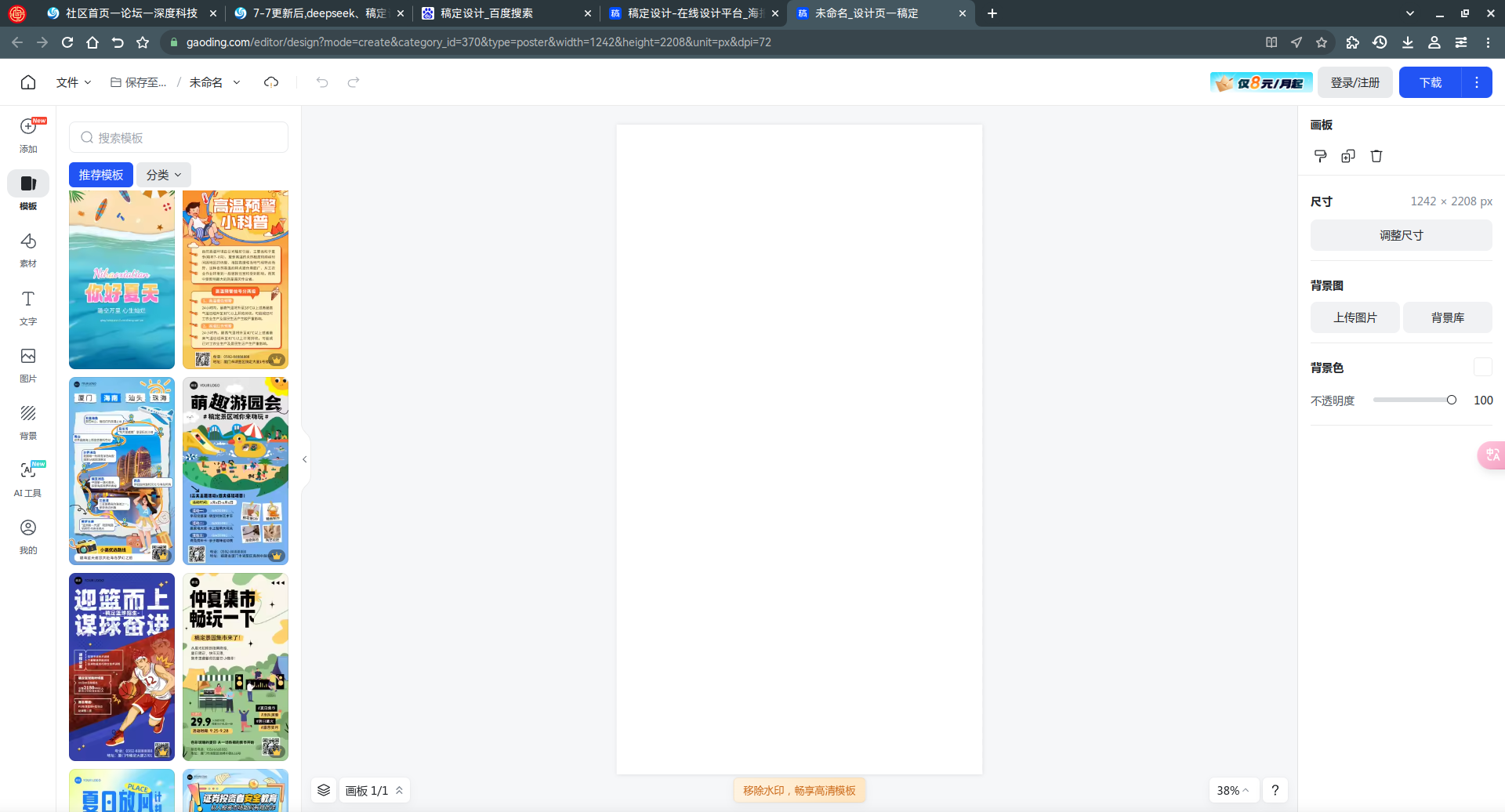Expand the 38% zoom level dropdown
Screen dimensions: 1505x812
coord(1233,790)
